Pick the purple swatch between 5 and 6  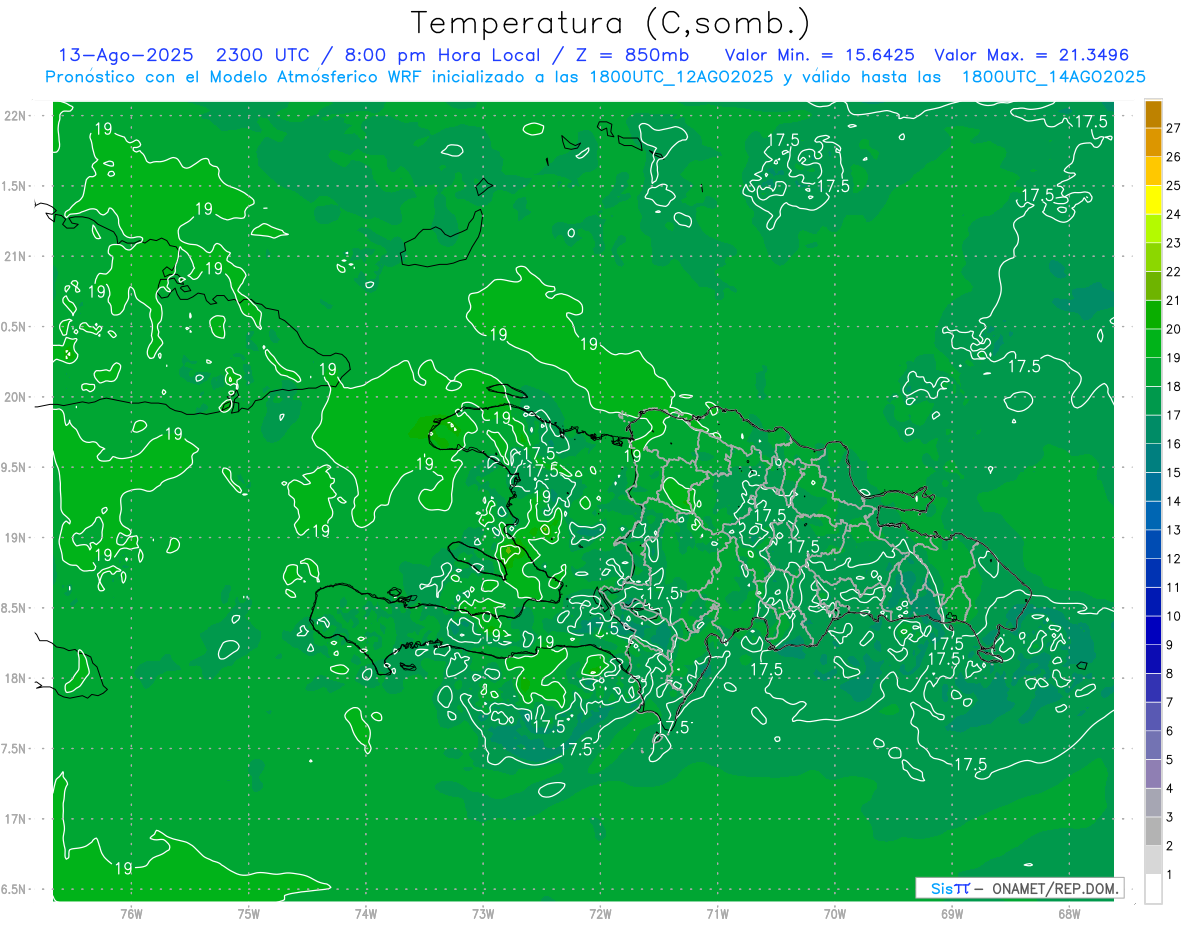(1153, 745)
